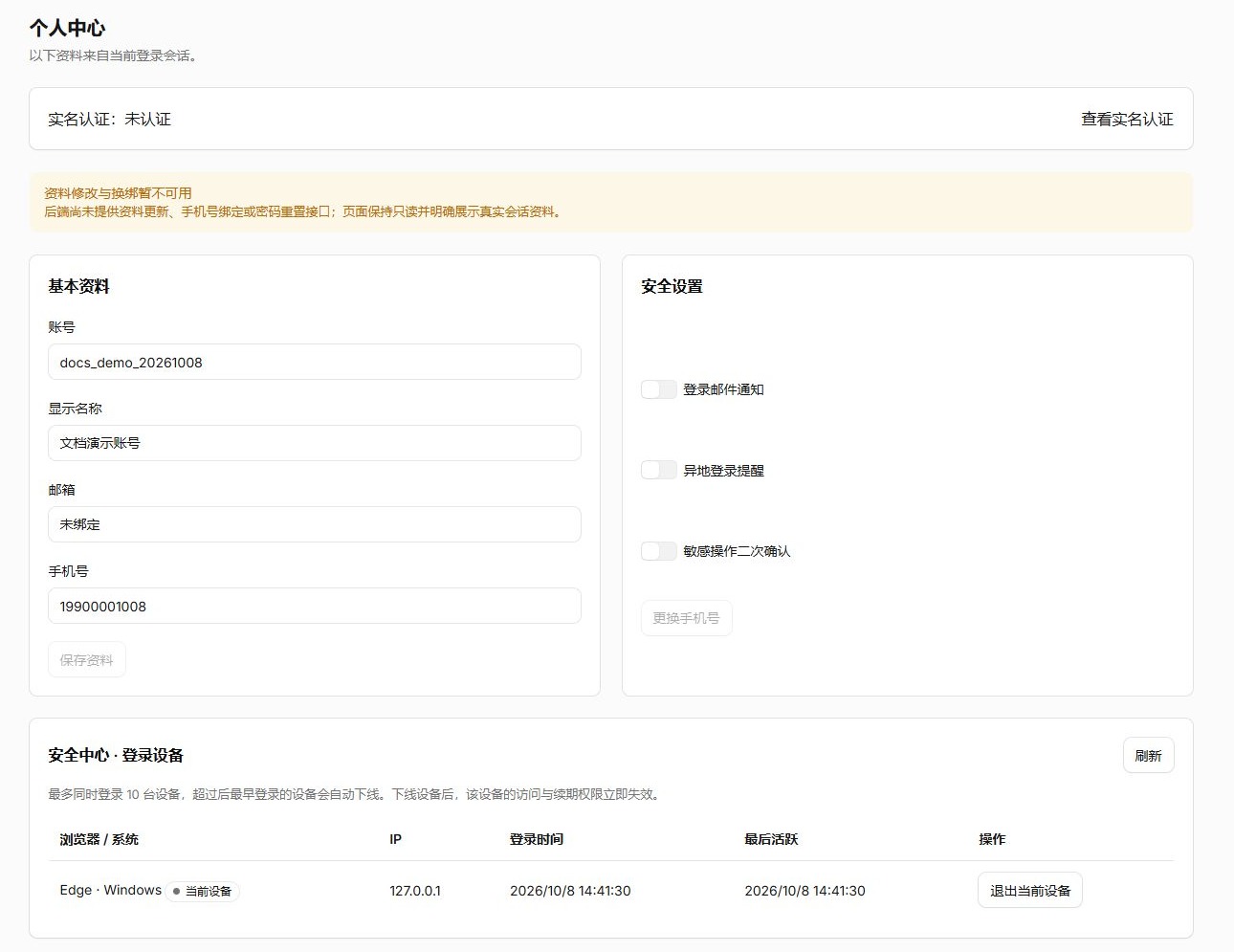
Task: Open the 查看实名认证 link
Action: tap(1127, 120)
